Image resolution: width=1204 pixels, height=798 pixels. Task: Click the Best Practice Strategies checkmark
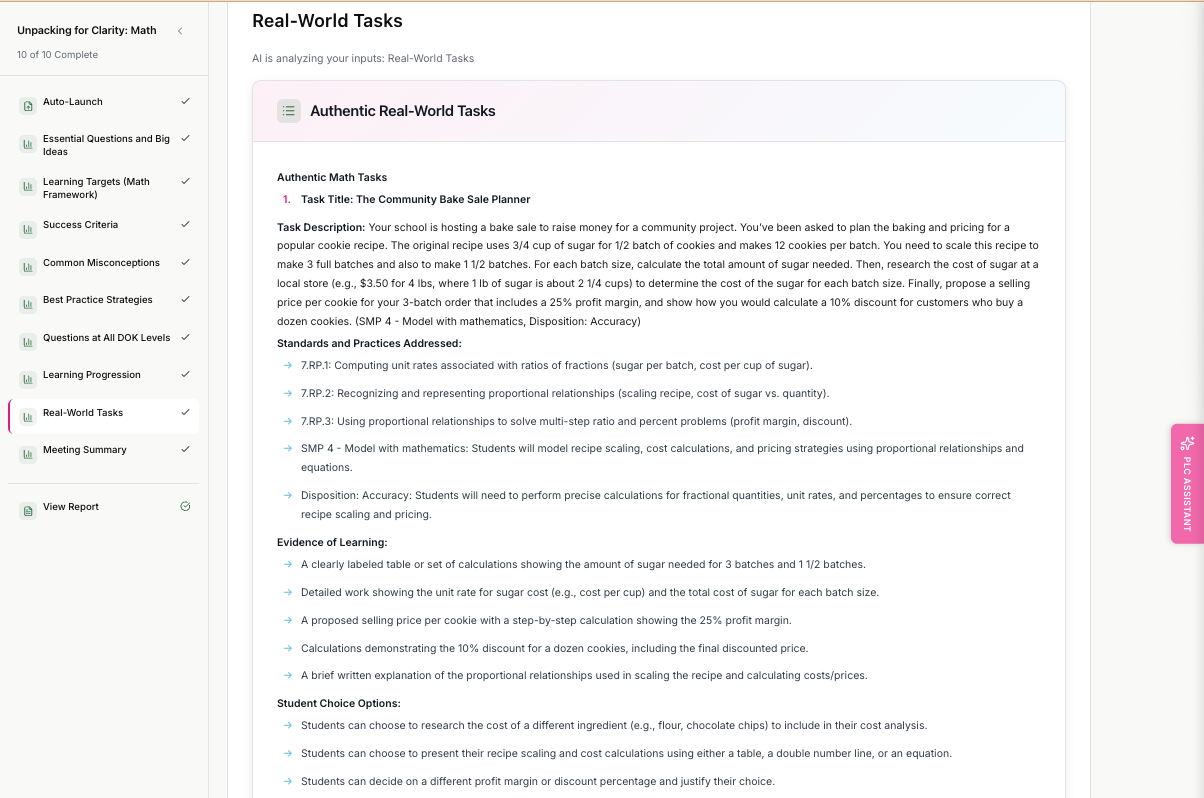pos(185,300)
